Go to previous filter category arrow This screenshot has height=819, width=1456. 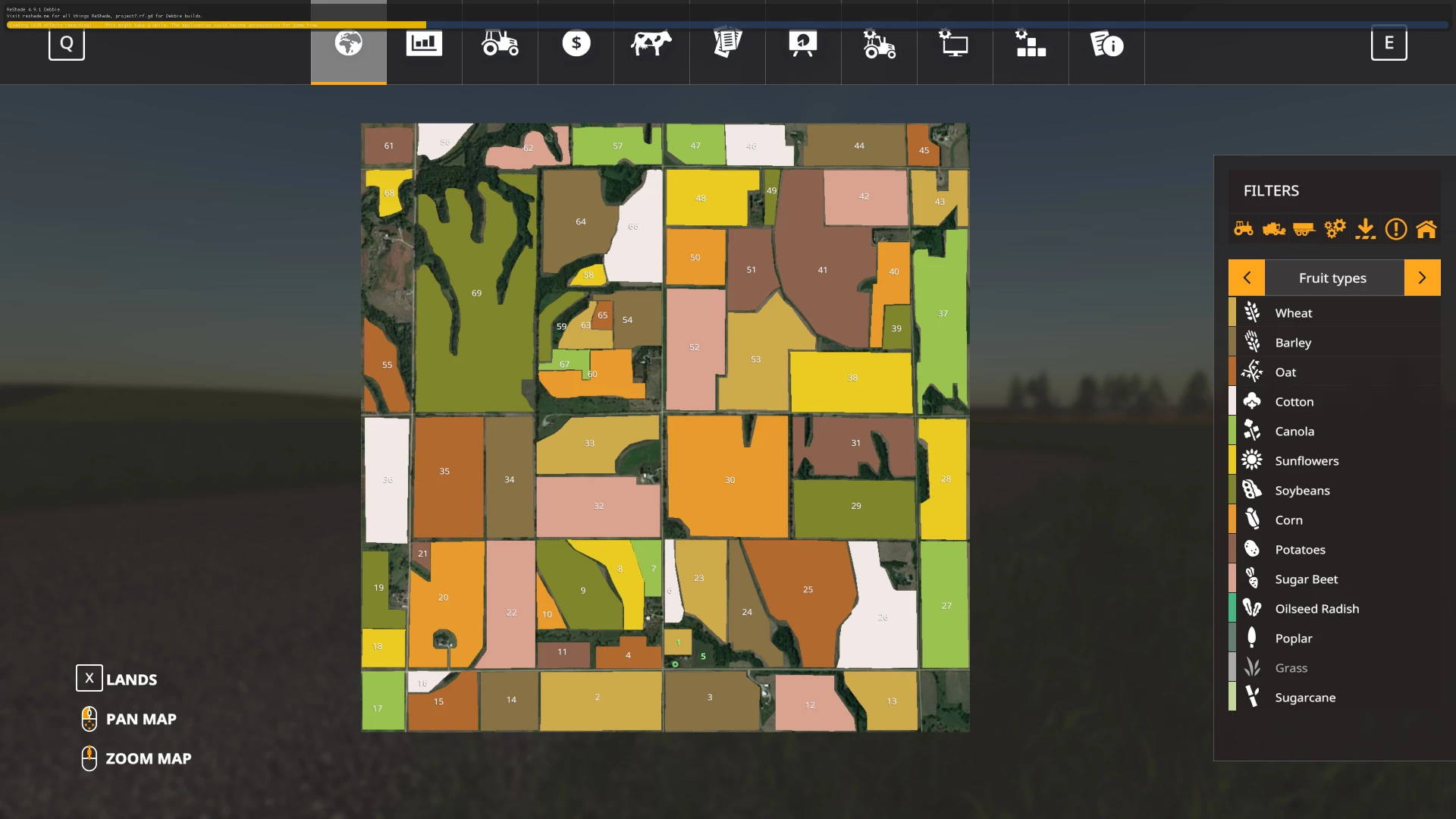(1247, 278)
